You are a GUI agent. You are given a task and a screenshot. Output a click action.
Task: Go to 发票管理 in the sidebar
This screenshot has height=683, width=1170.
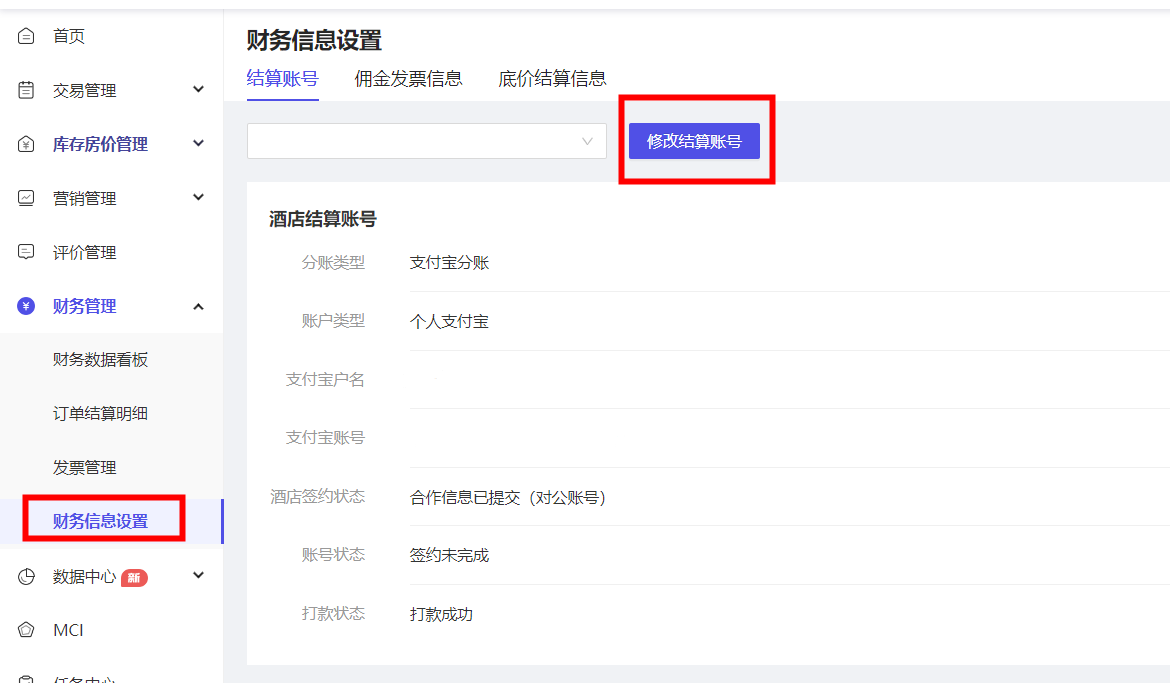point(85,468)
